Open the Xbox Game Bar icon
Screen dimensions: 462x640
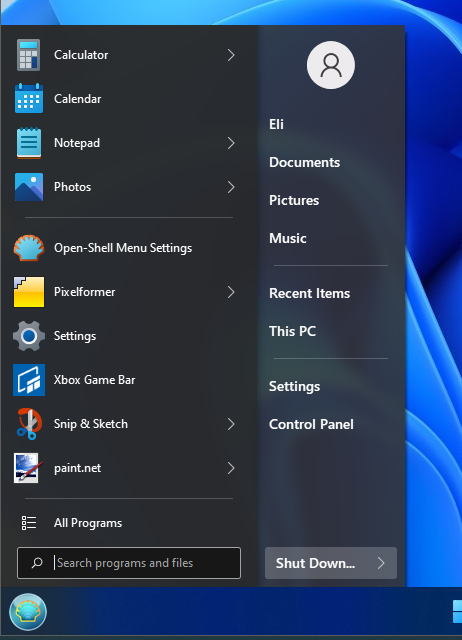29,380
